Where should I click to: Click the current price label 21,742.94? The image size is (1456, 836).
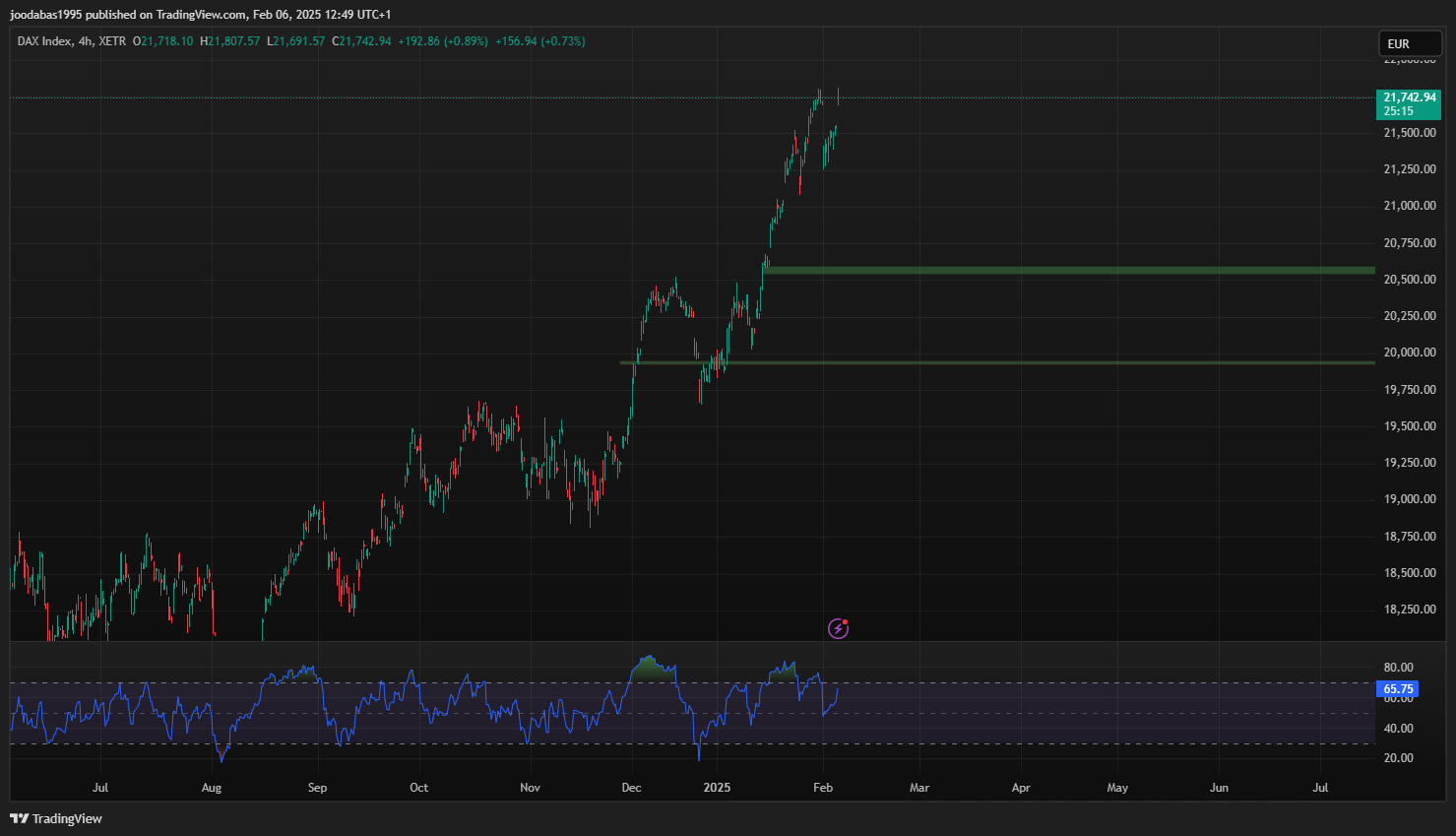[1408, 103]
